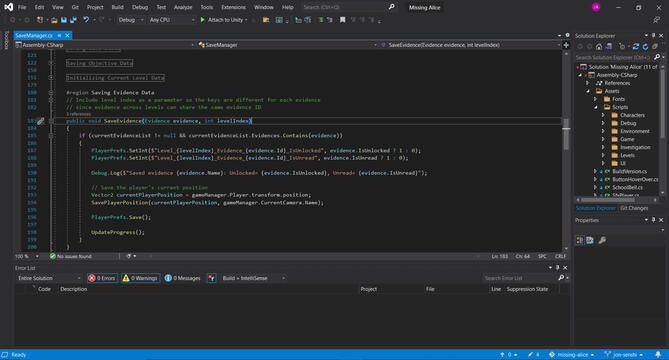Switch to the Git Changes tab

[x=634, y=208]
